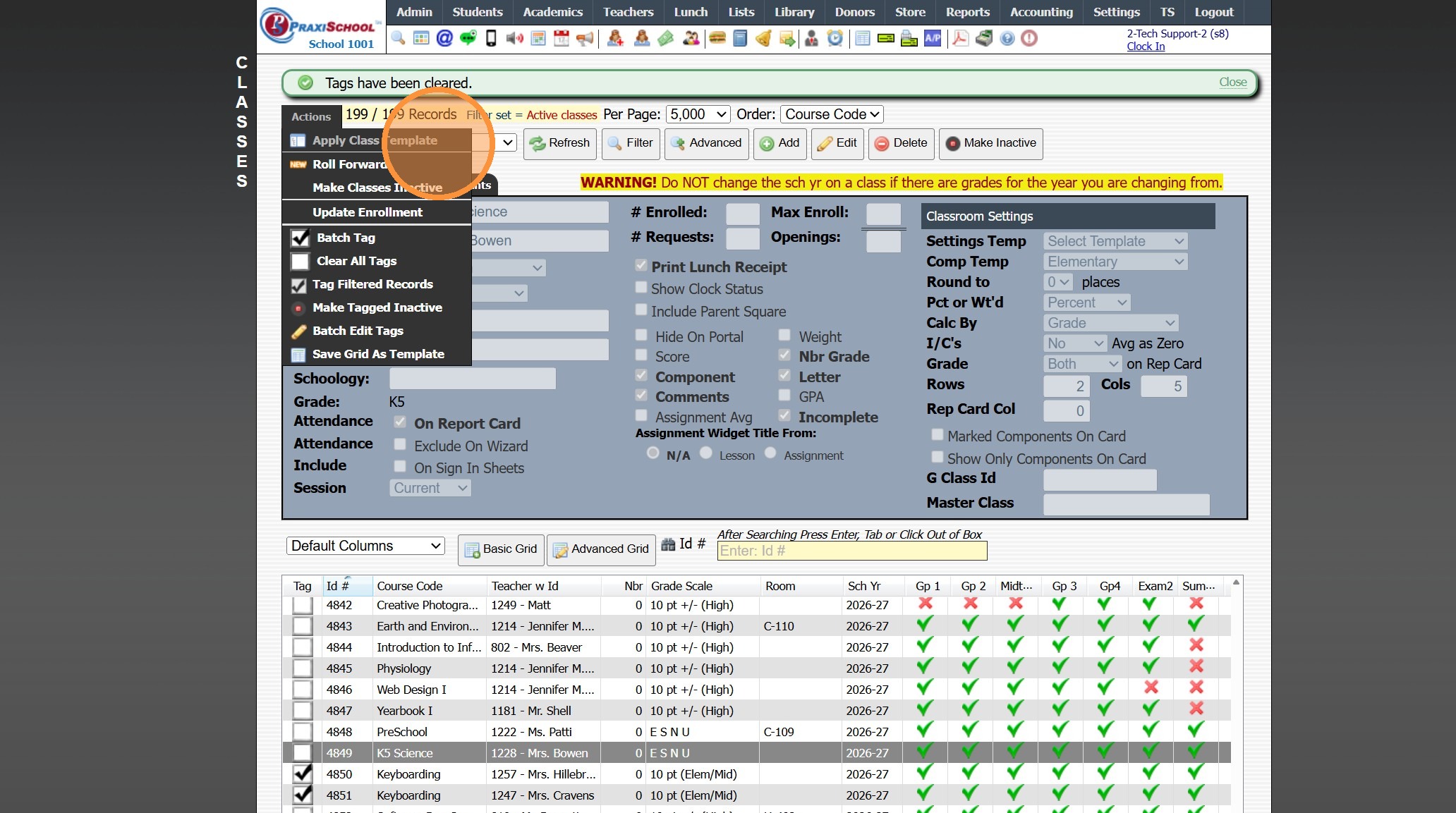The image size is (1456, 813).
Task: Open the Per Page 5,000 dropdown
Action: tap(698, 114)
